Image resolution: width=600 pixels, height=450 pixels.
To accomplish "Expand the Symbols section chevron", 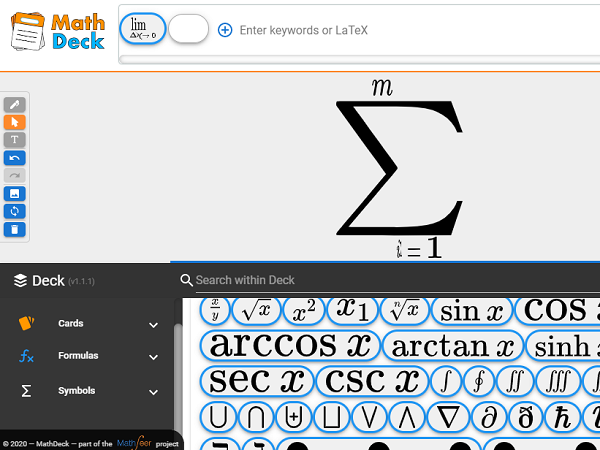I will point(153,392).
